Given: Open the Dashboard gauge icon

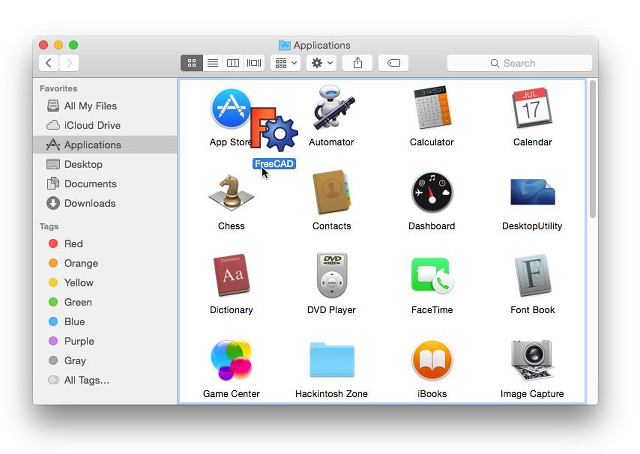Looking at the screenshot, I should click(x=432, y=192).
